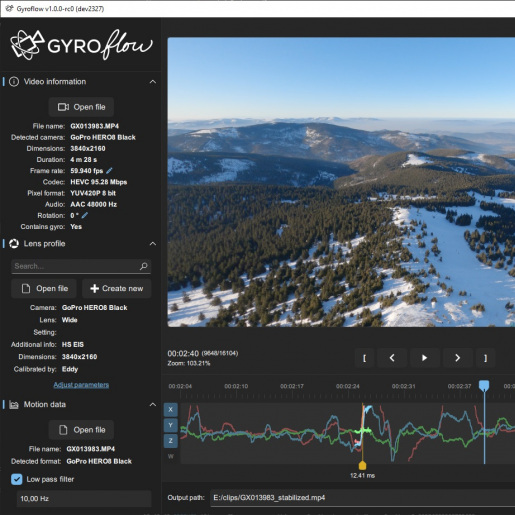Click the Motion data GX013983.MP4 file name
The height and width of the screenshot is (515, 515).
pos(90,449)
